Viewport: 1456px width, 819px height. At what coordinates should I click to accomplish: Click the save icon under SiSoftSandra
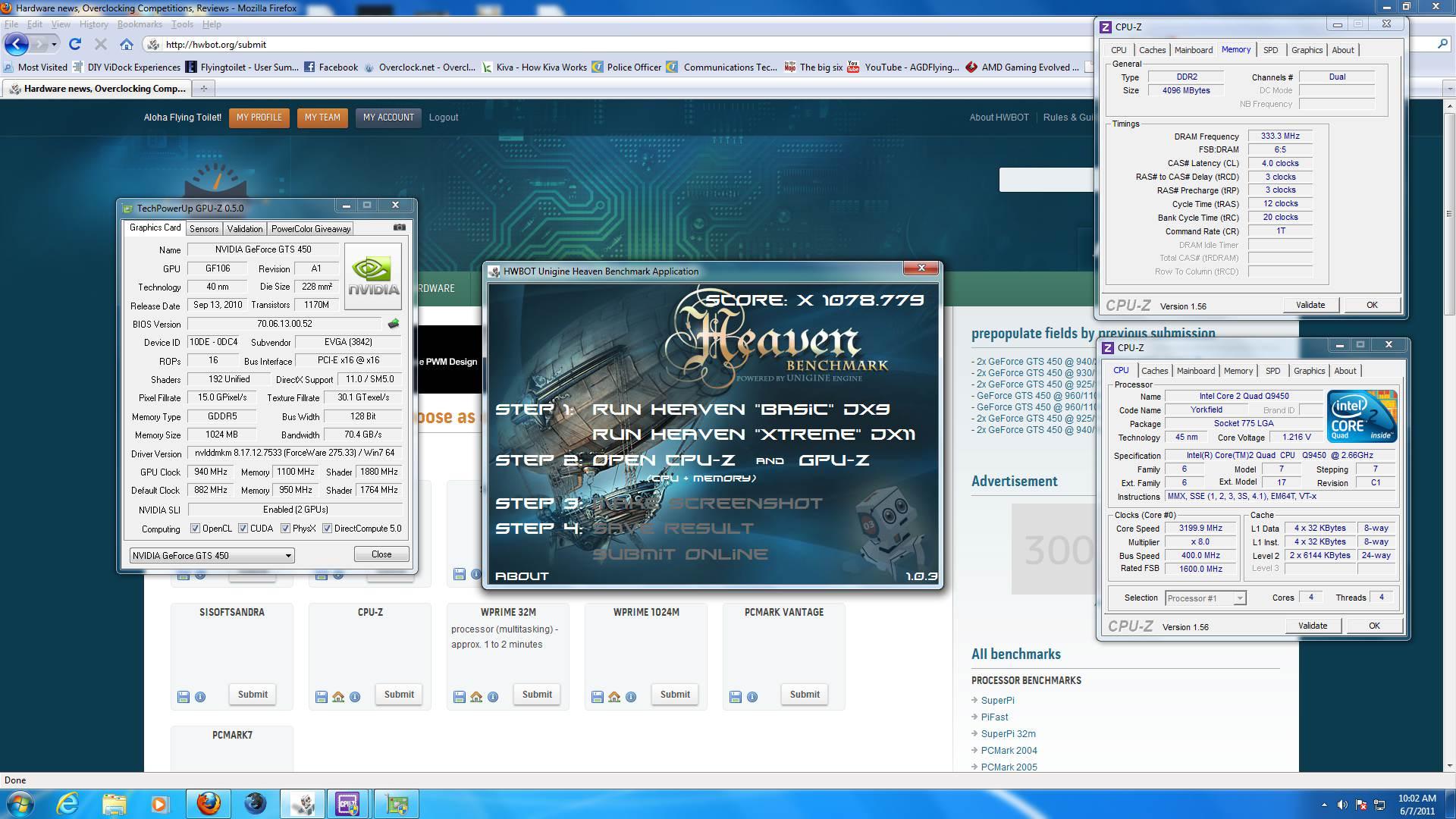(x=183, y=696)
